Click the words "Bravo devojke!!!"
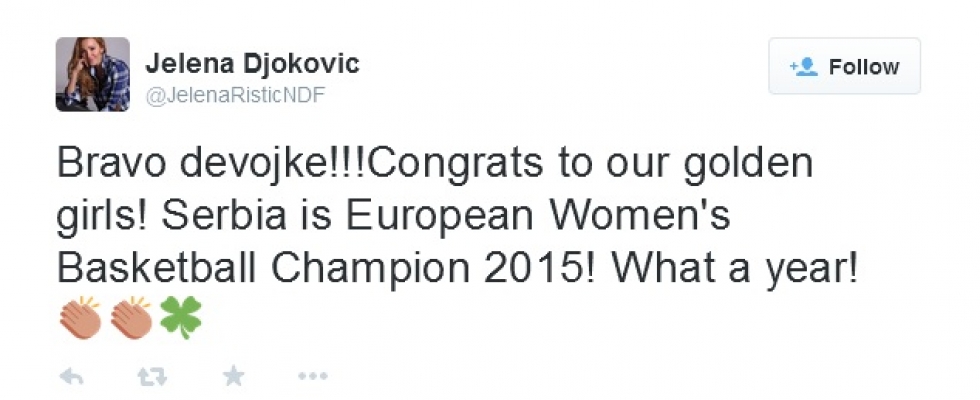The height and width of the screenshot is (400, 980). click(x=171, y=163)
